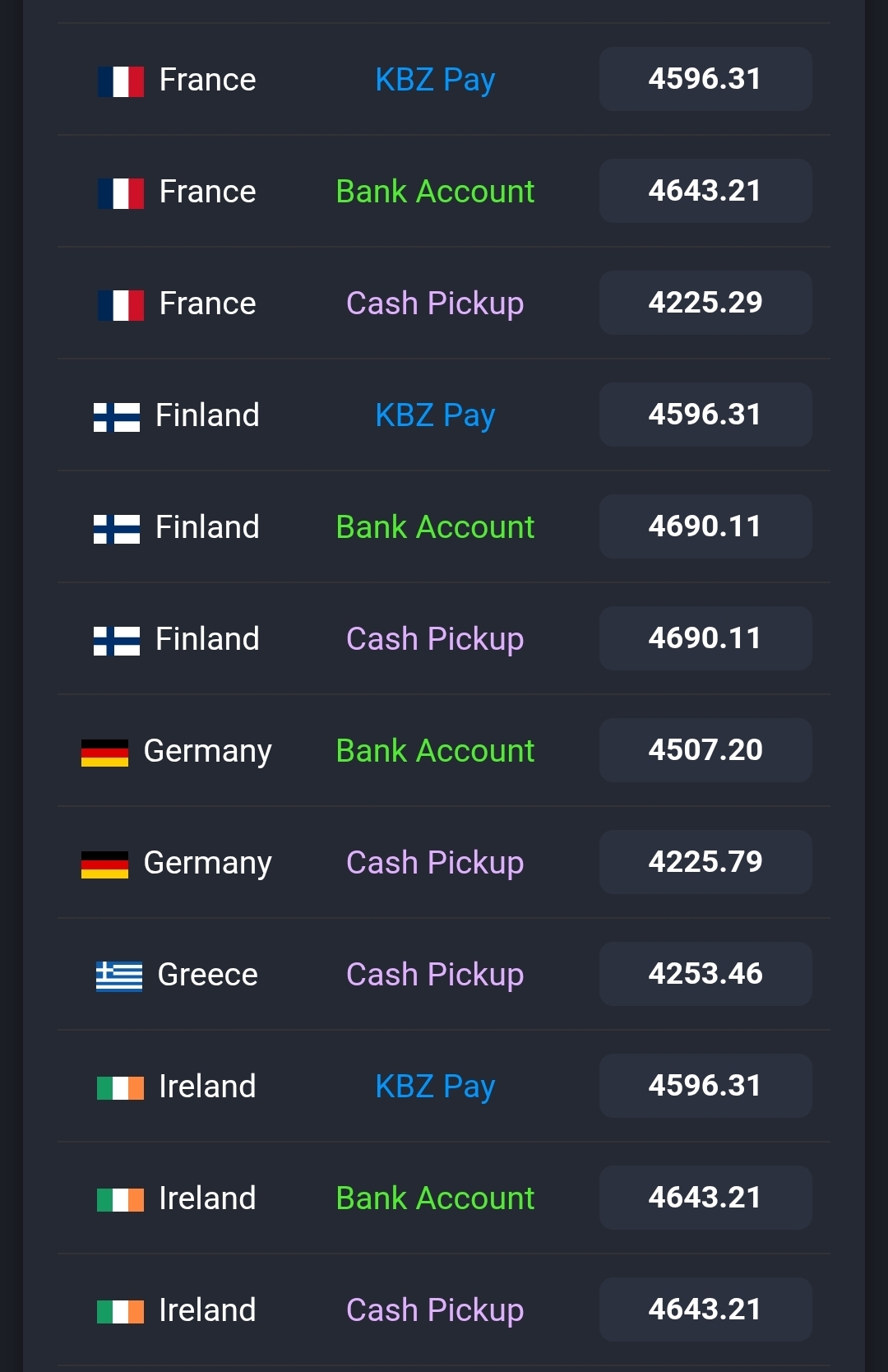Image resolution: width=888 pixels, height=1372 pixels.
Task: Select the Finland flag in the Cash Pickup row
Action: 117,641
